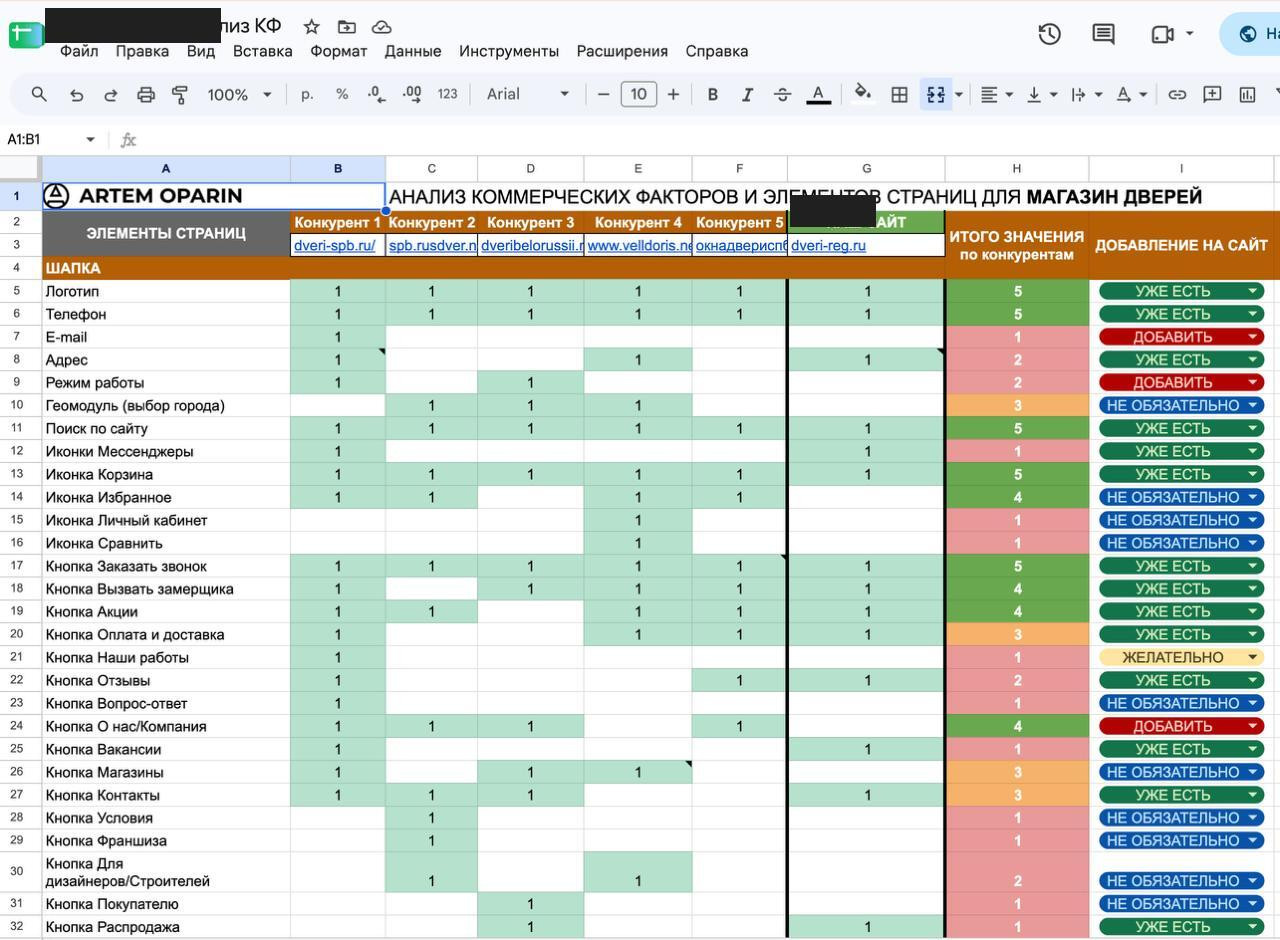Check the cloud save status icon
This screenshot has width=1280, height=940.
[381, 27]
